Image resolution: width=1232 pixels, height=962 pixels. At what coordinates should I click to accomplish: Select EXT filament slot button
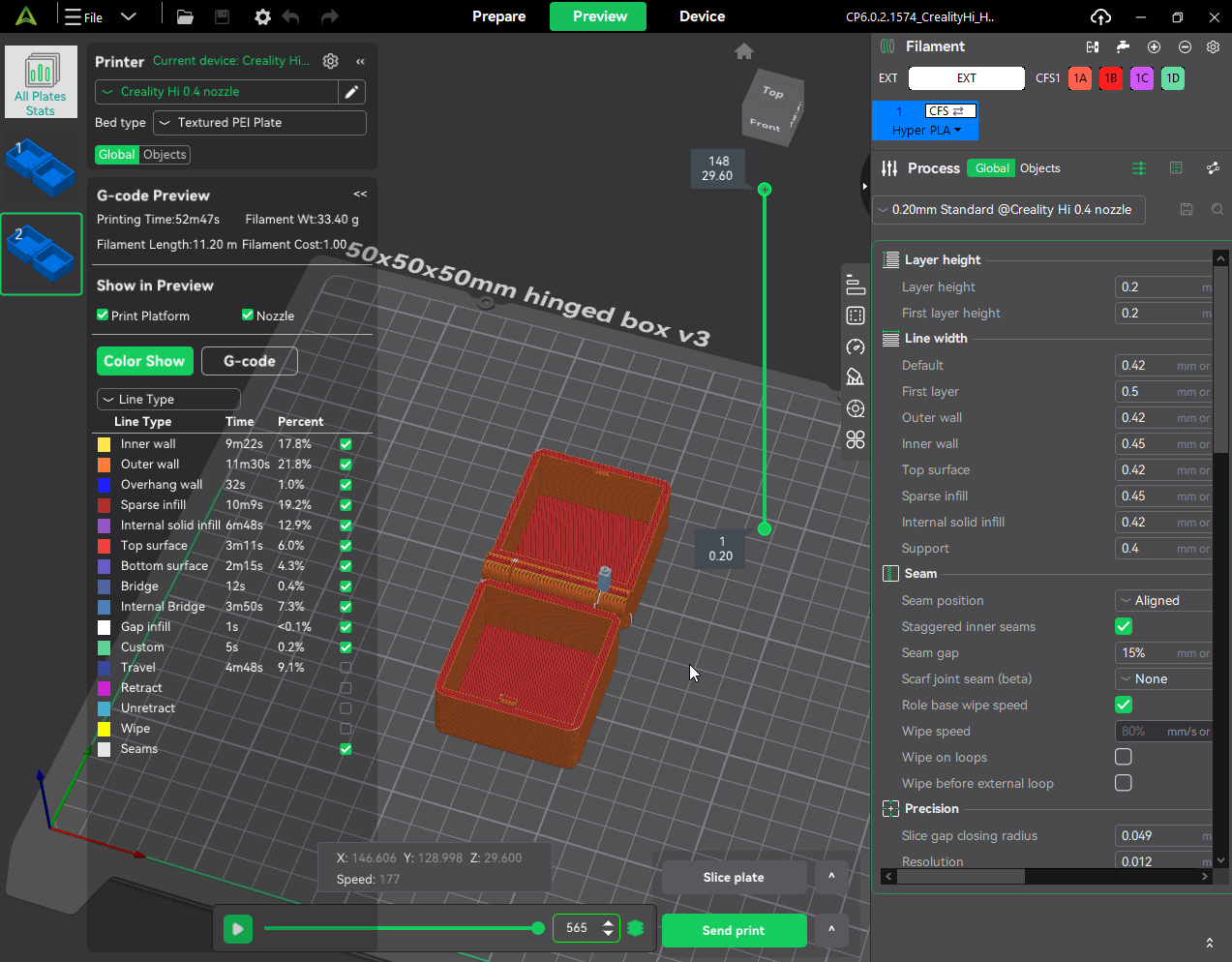point(967,78)
